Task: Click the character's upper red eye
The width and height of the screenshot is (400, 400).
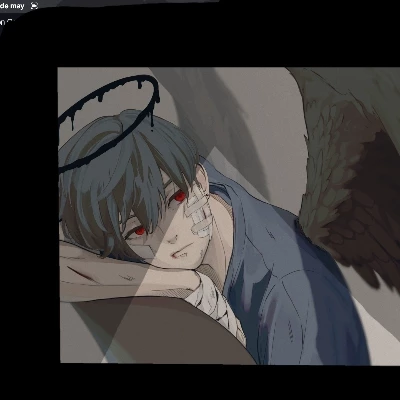Action: [179, 196]
